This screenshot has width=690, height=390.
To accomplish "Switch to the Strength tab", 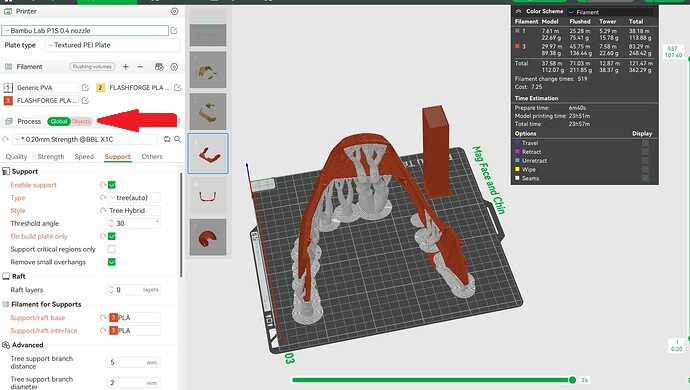I will click(51, 157).
